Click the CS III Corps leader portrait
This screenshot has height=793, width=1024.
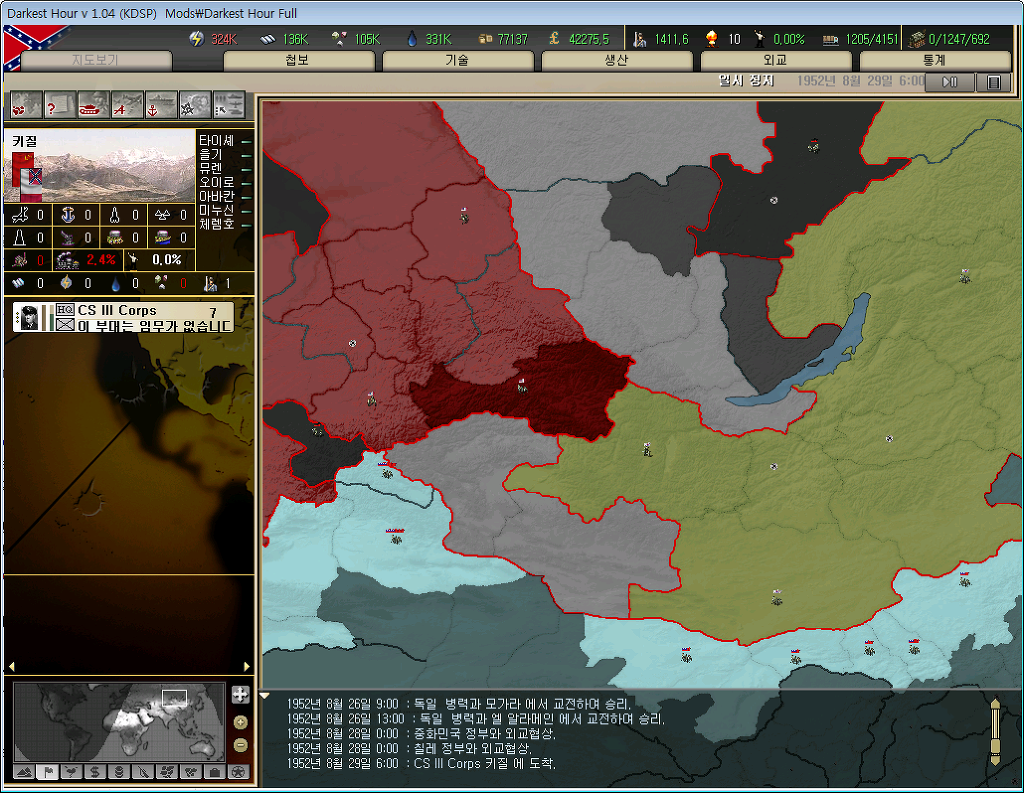tap(29, 317)
